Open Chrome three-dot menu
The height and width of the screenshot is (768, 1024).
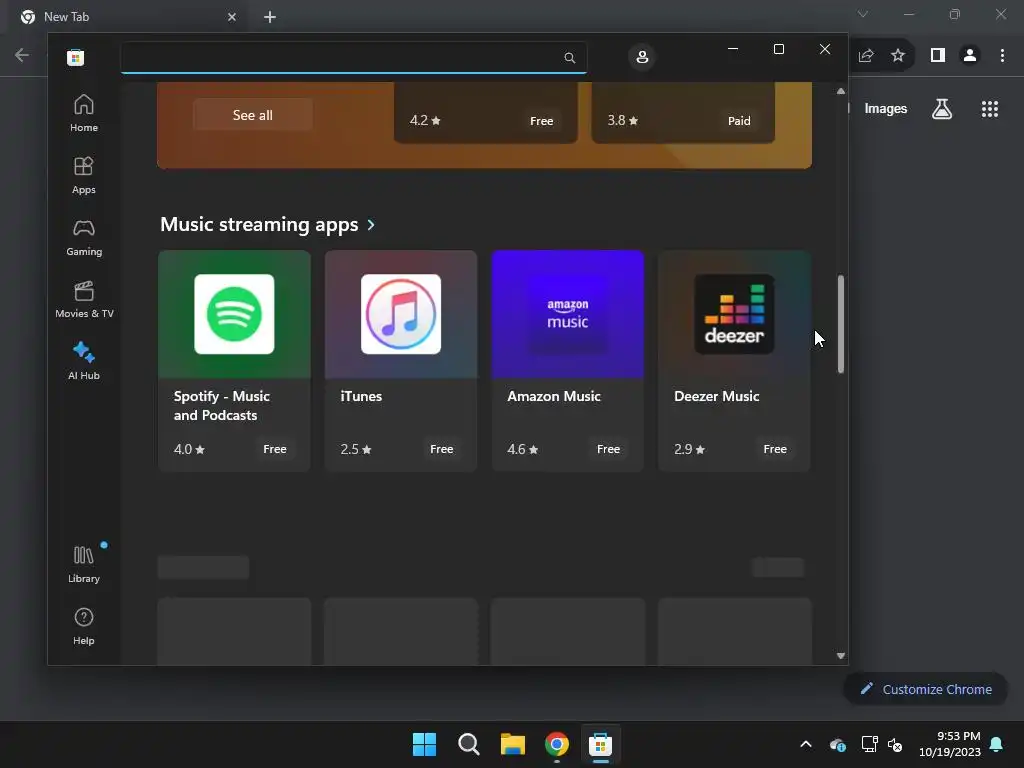coord(1002,56)
